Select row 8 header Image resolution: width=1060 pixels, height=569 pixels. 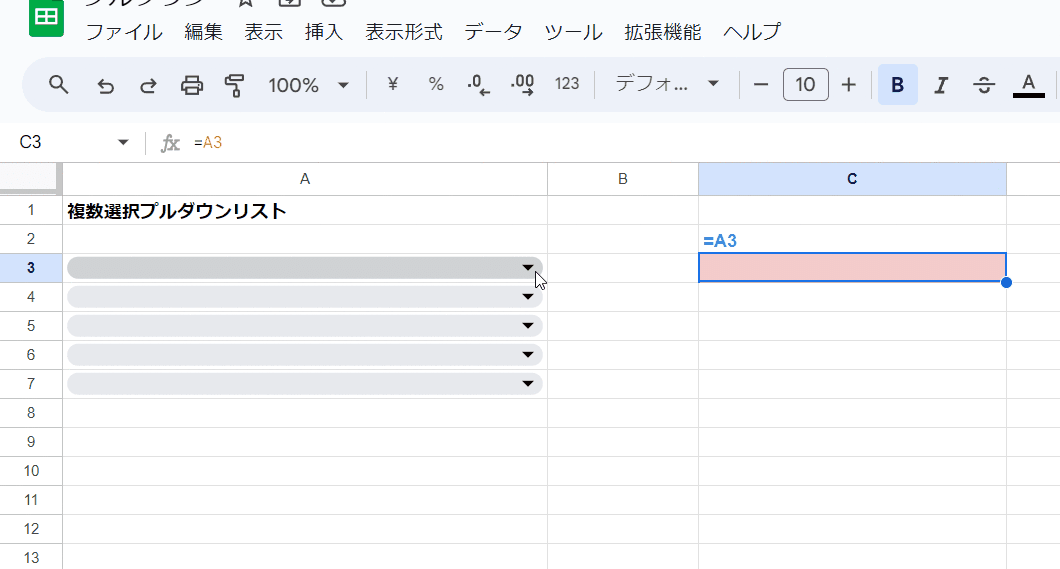(x=31, y=413)
